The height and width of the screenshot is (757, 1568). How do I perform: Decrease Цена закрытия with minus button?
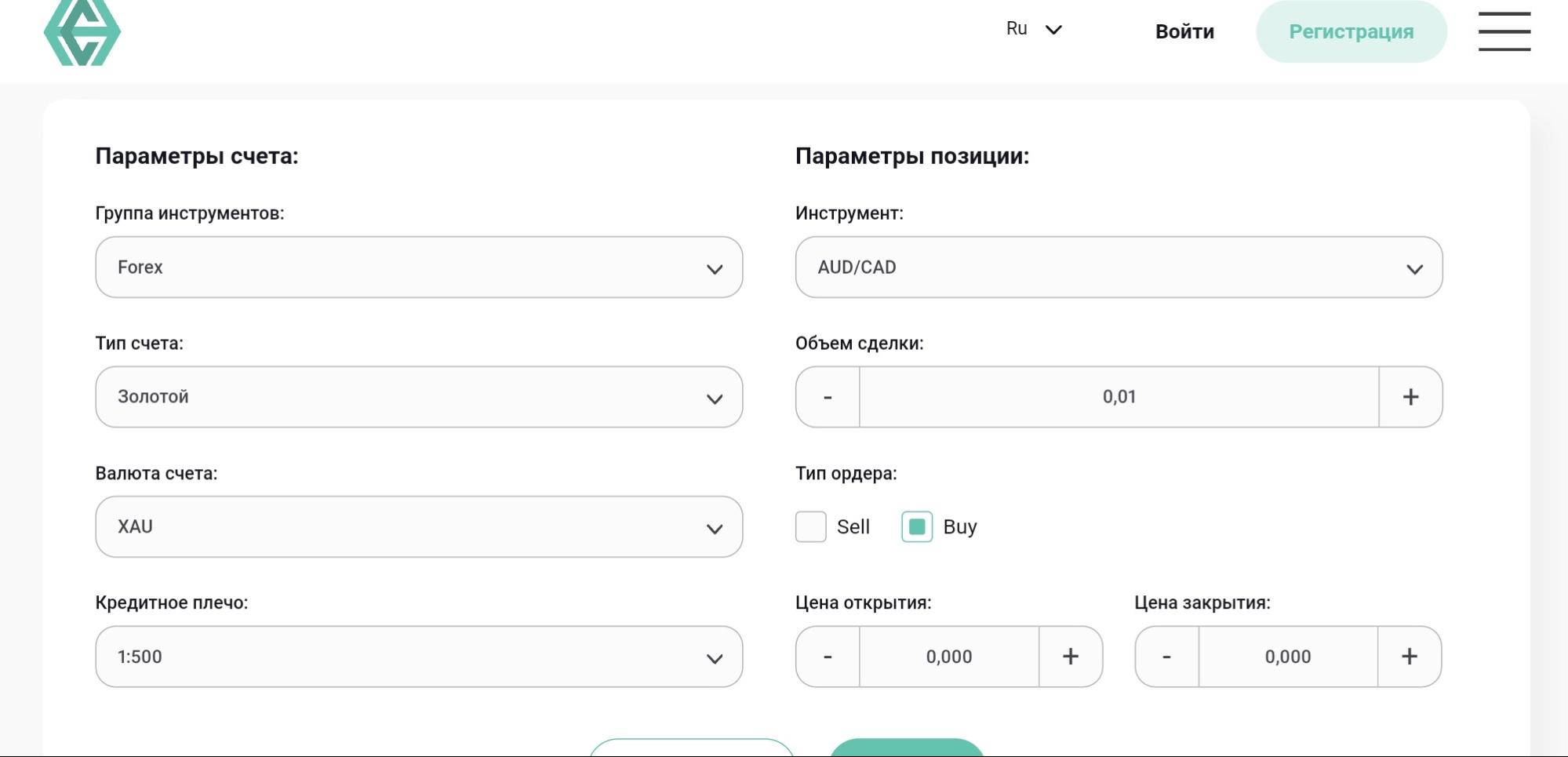pyautogui.click(x=1166, y=657)
